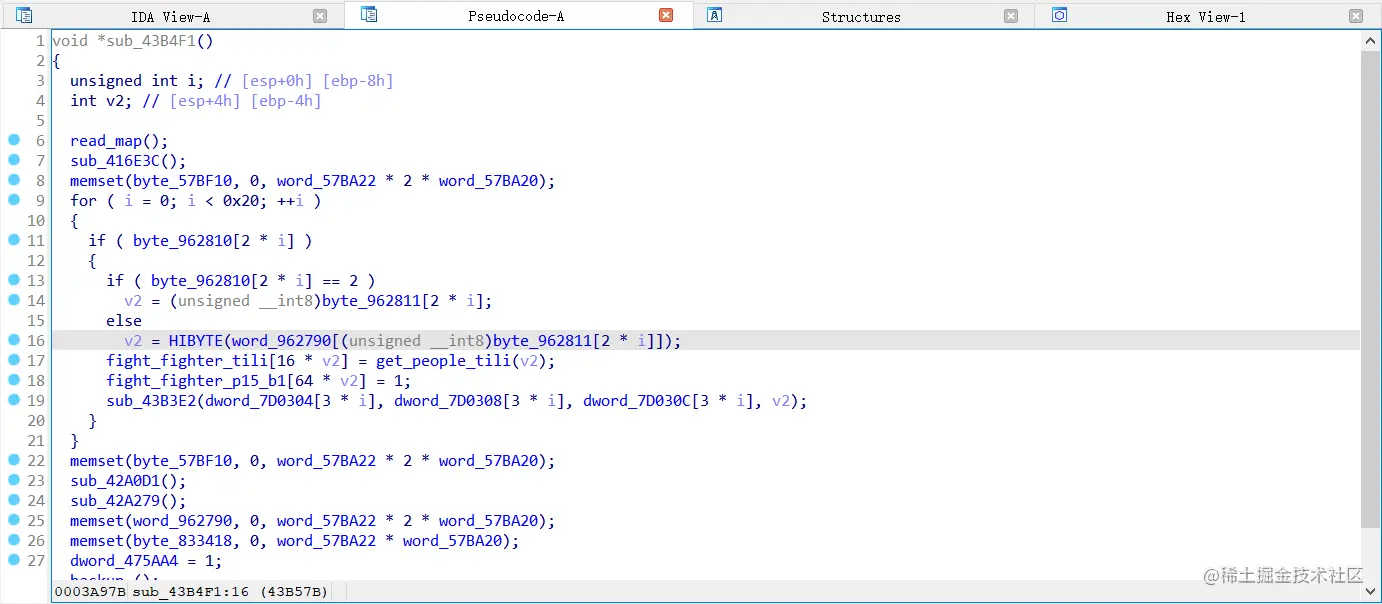Click the vertical scrollbar thumb
Image resolution: width=1382 pixels, height=604 pixels.
(1371, 290)
